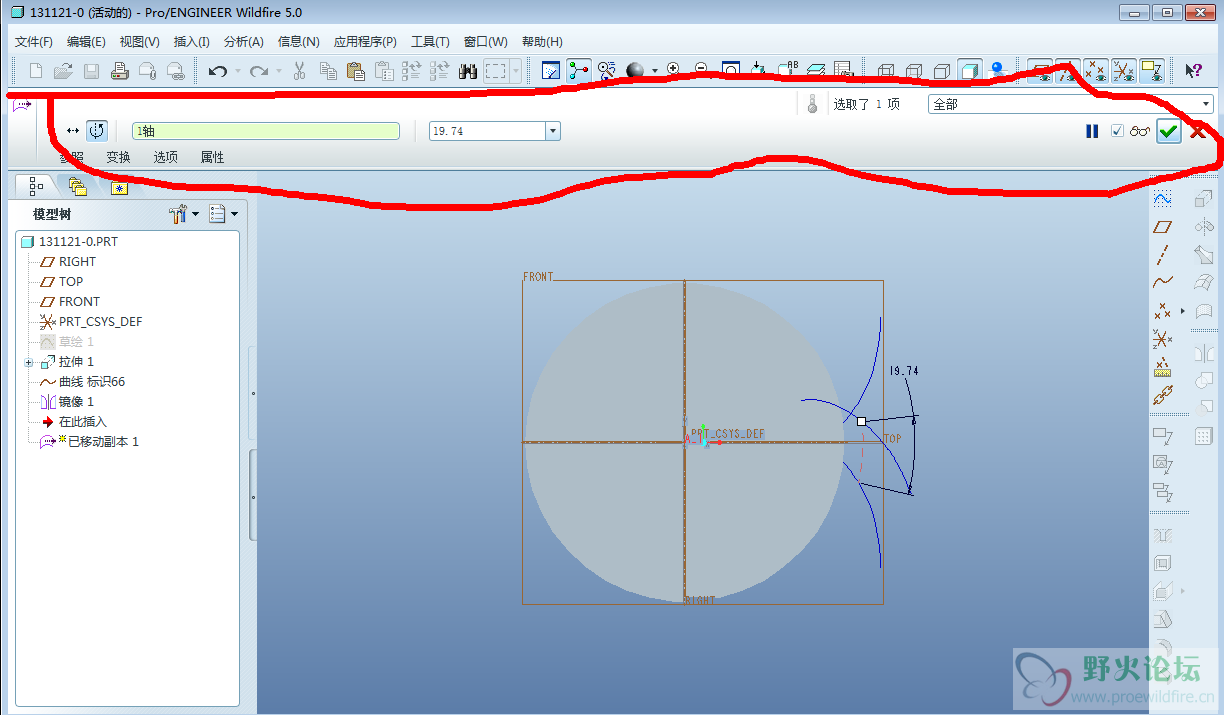Create a datum axis from right toolbar
The image size is (1224, 715).
tap(1162, 255)
